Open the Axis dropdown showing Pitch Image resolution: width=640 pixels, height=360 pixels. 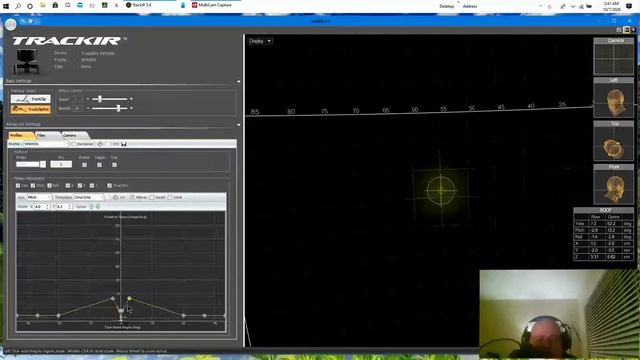pos(39,197)
